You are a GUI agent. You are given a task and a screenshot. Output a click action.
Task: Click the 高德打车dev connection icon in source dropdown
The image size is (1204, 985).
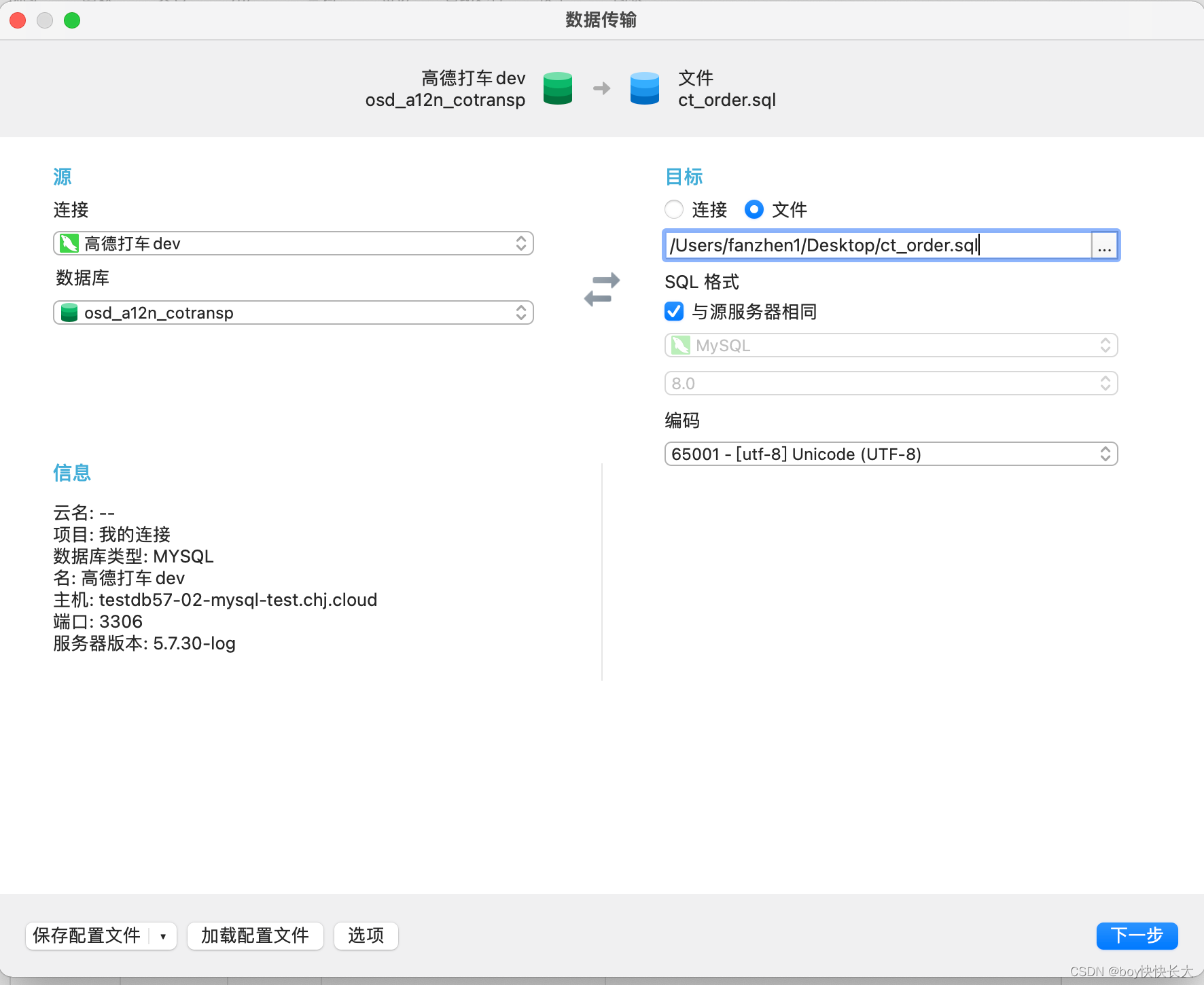[x=69, y=243]
